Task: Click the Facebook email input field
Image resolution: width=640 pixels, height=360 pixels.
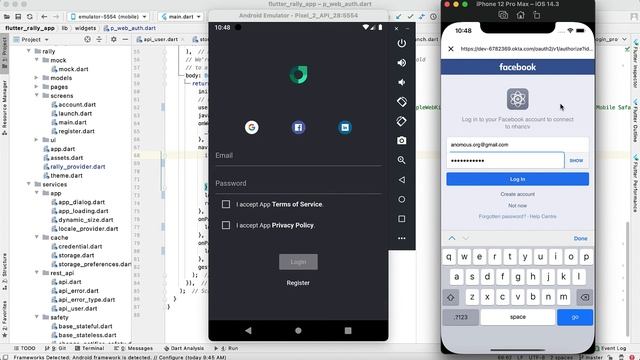Action: pos(518,144)
